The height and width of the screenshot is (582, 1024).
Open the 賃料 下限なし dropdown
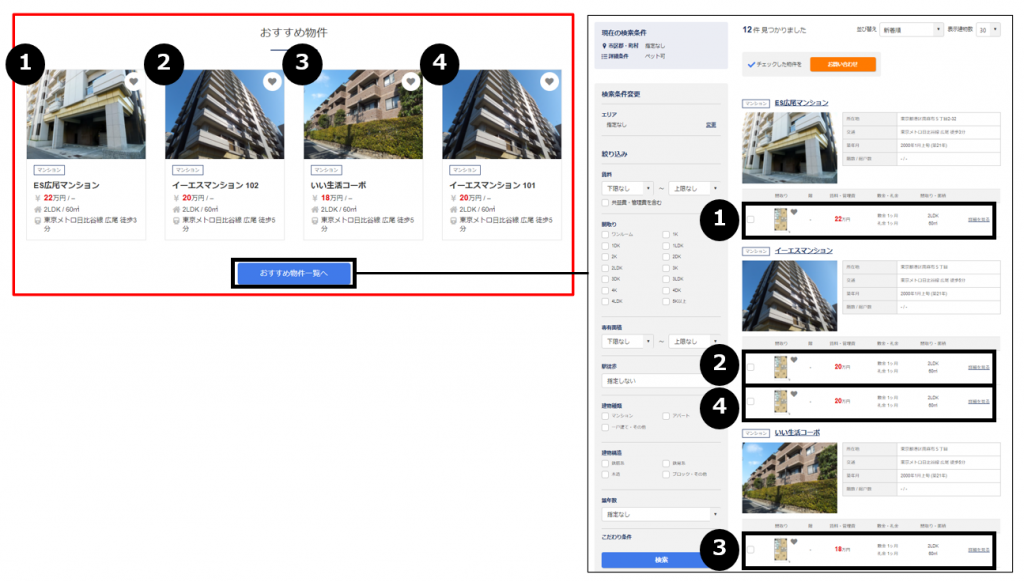(x=625, y=188)
